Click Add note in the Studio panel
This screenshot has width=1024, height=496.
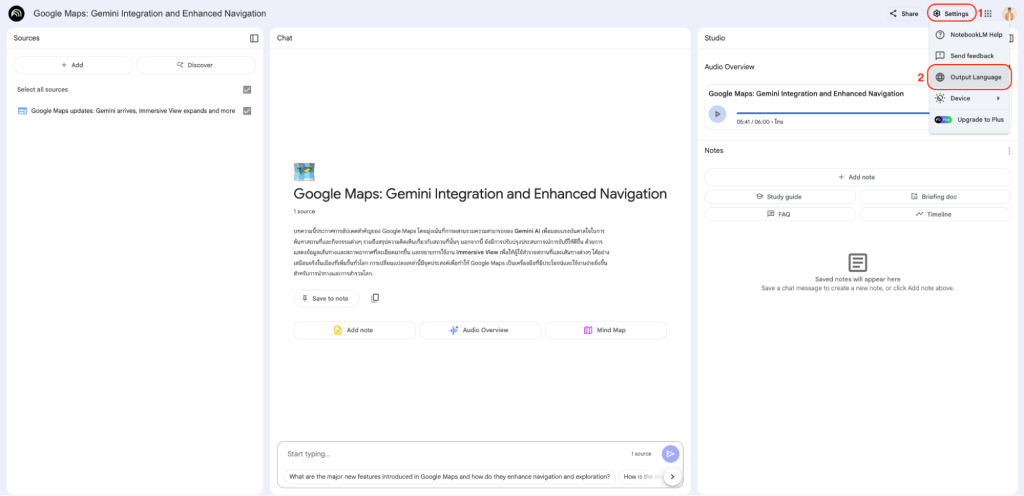coord(857,177)
